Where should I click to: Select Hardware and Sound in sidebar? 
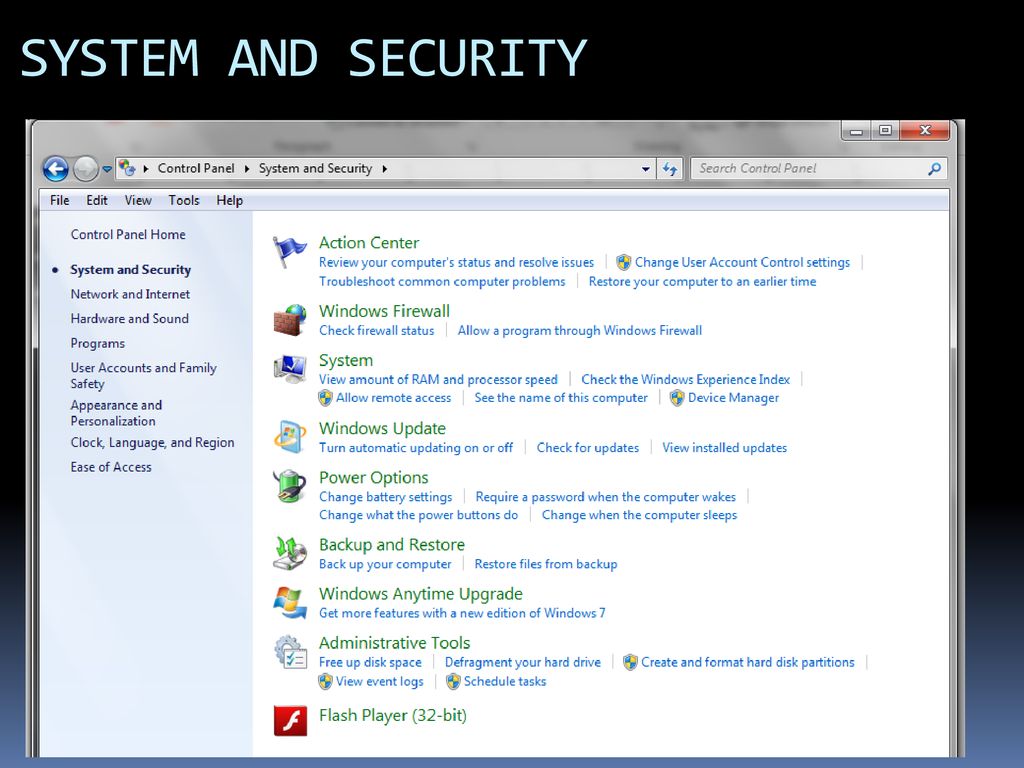129,319
